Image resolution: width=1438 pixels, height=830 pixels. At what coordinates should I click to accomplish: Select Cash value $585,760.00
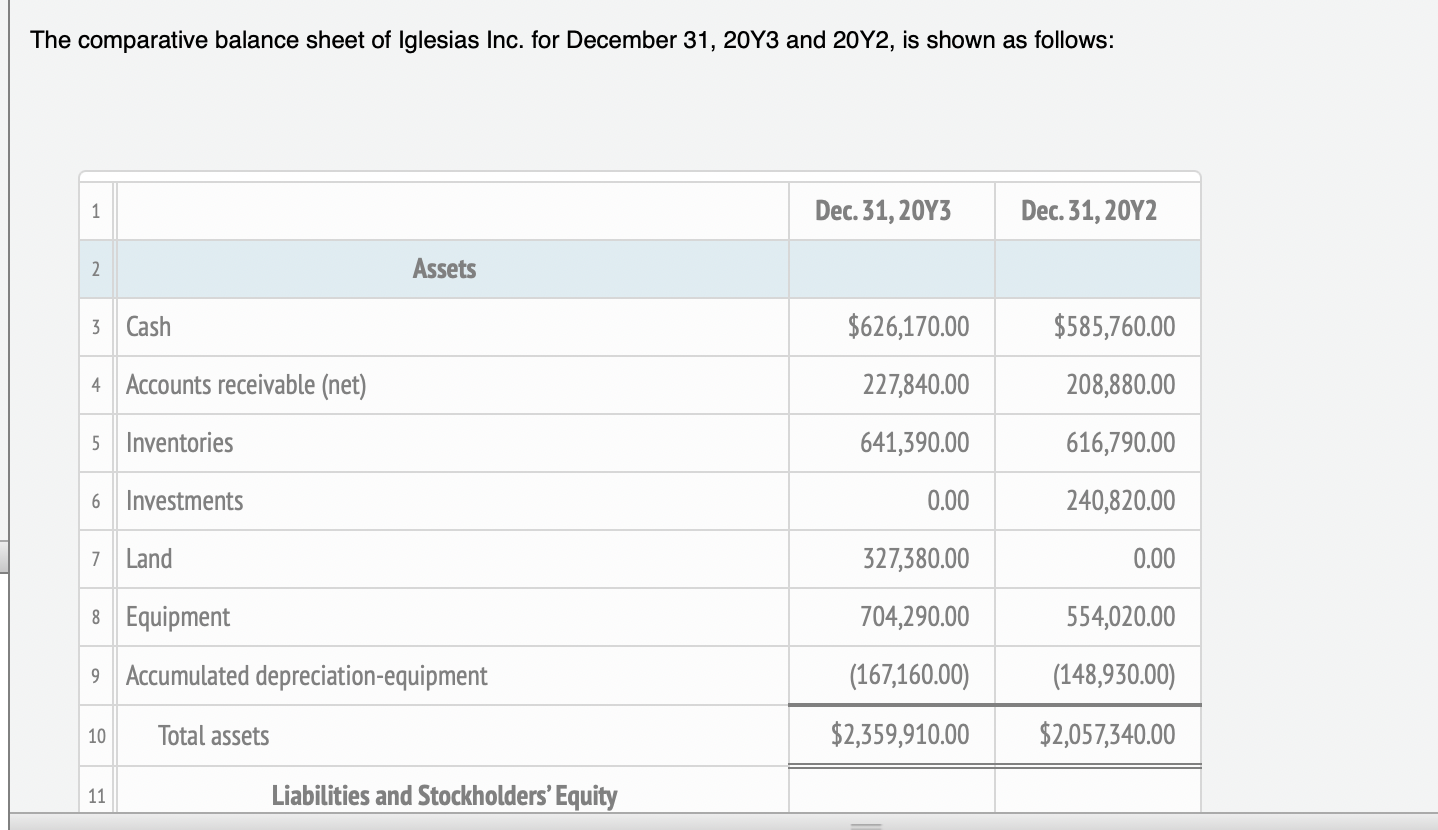(1114, 326)
